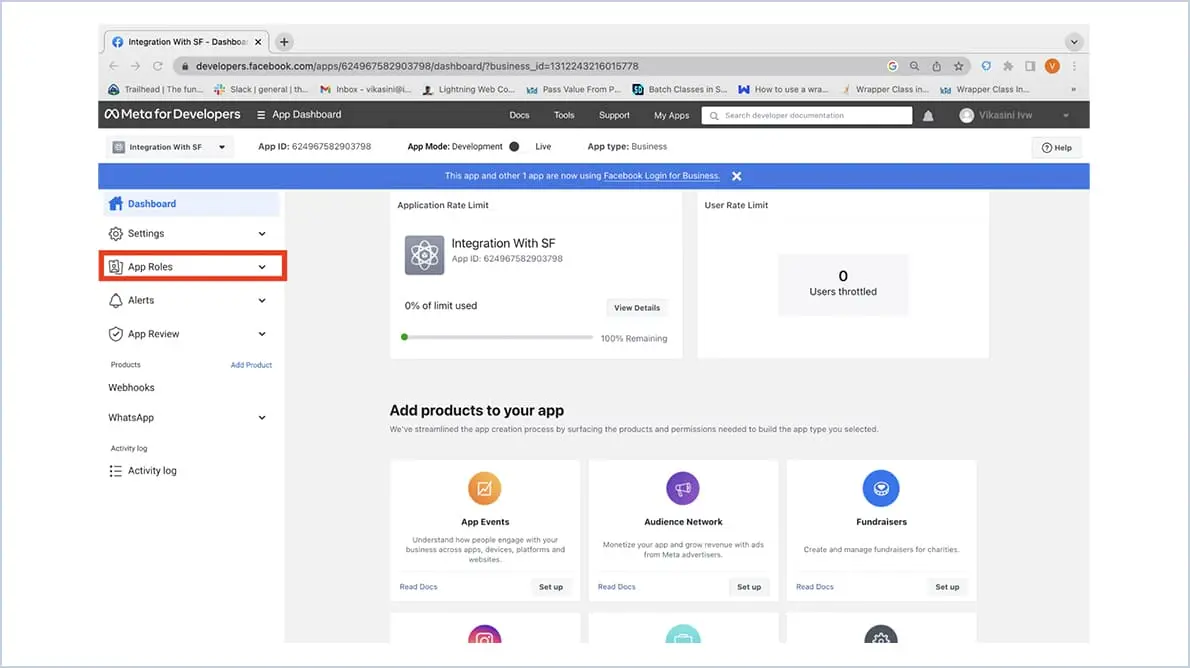Expand the Settings section chevron
1190x668 pixels.
pos(262,234)
